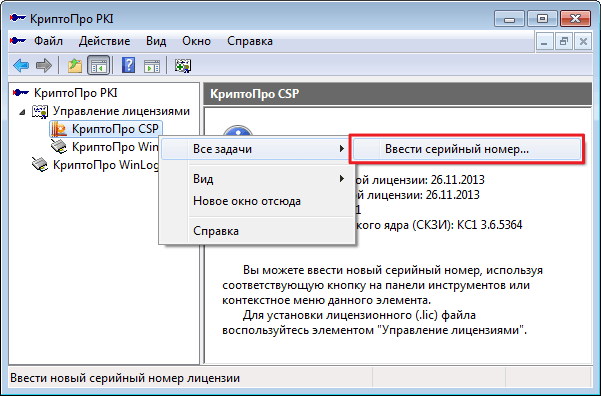Toggle the Show/Hide console tree icon
Image resolution: width=601 pixels, height=396 pixels.
point(99,65)
